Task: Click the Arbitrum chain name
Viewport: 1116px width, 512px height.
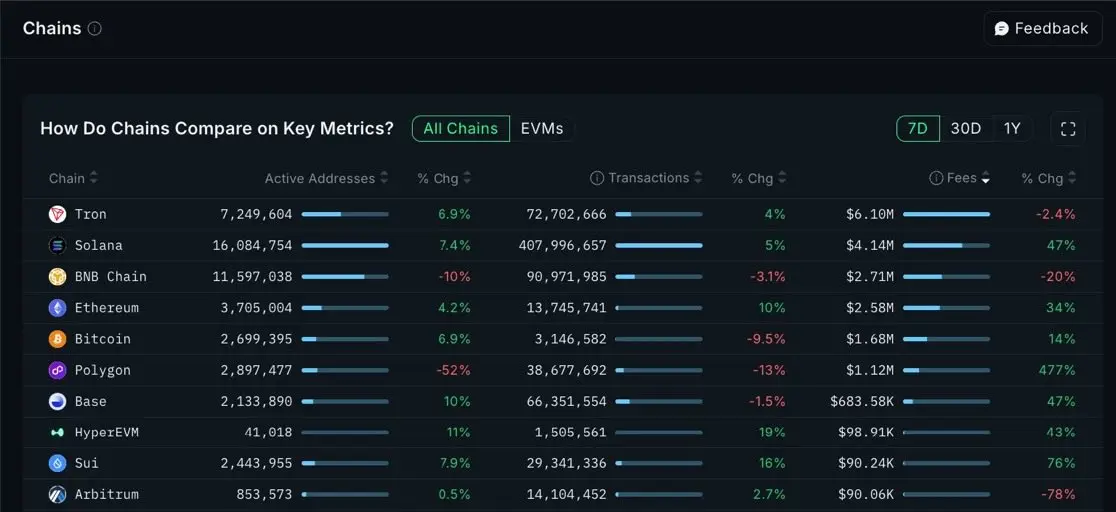Action: (x=107, y=494)
